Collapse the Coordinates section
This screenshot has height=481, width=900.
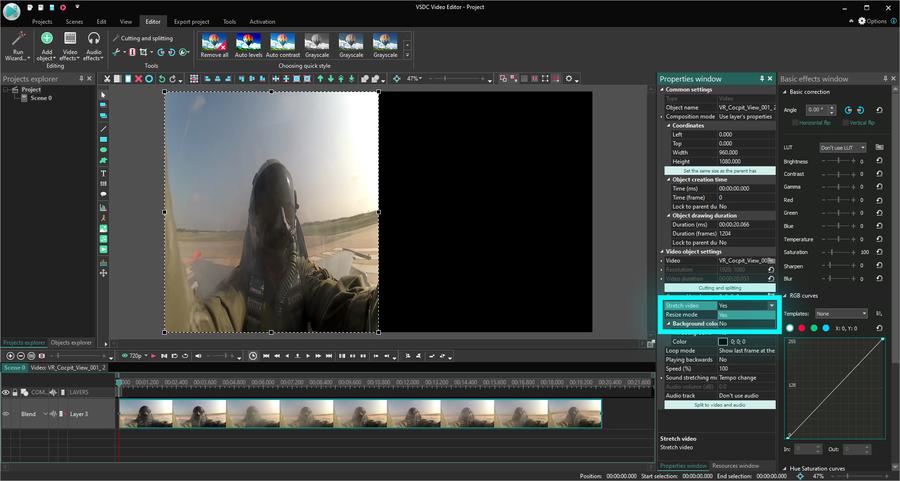pos(669,125)
